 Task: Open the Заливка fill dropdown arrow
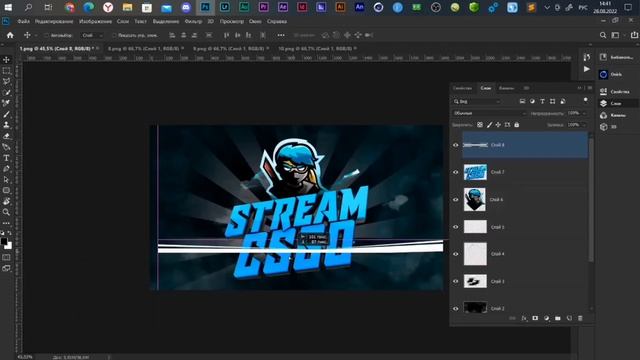pos(584,125)
